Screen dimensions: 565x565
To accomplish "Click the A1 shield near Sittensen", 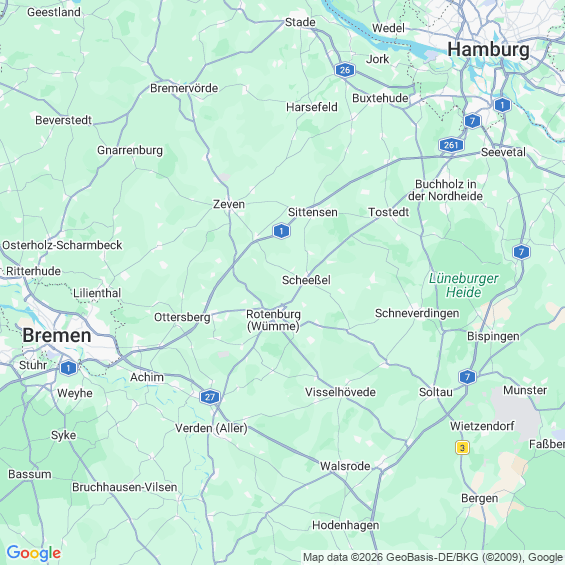I will pyautogui.click(x=281, y=231).
